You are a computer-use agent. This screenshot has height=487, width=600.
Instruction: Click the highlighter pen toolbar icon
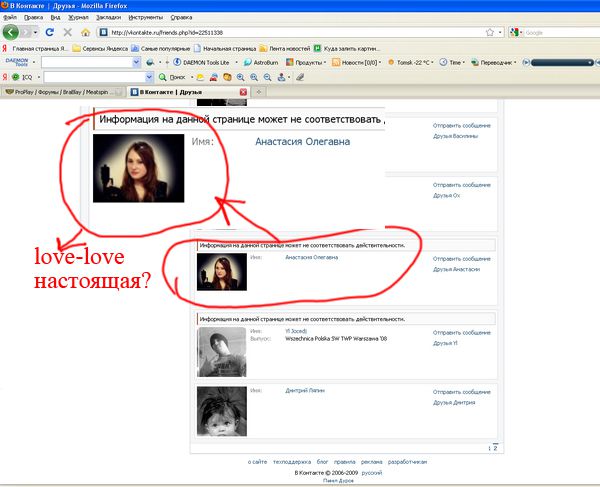click(300, 77)
